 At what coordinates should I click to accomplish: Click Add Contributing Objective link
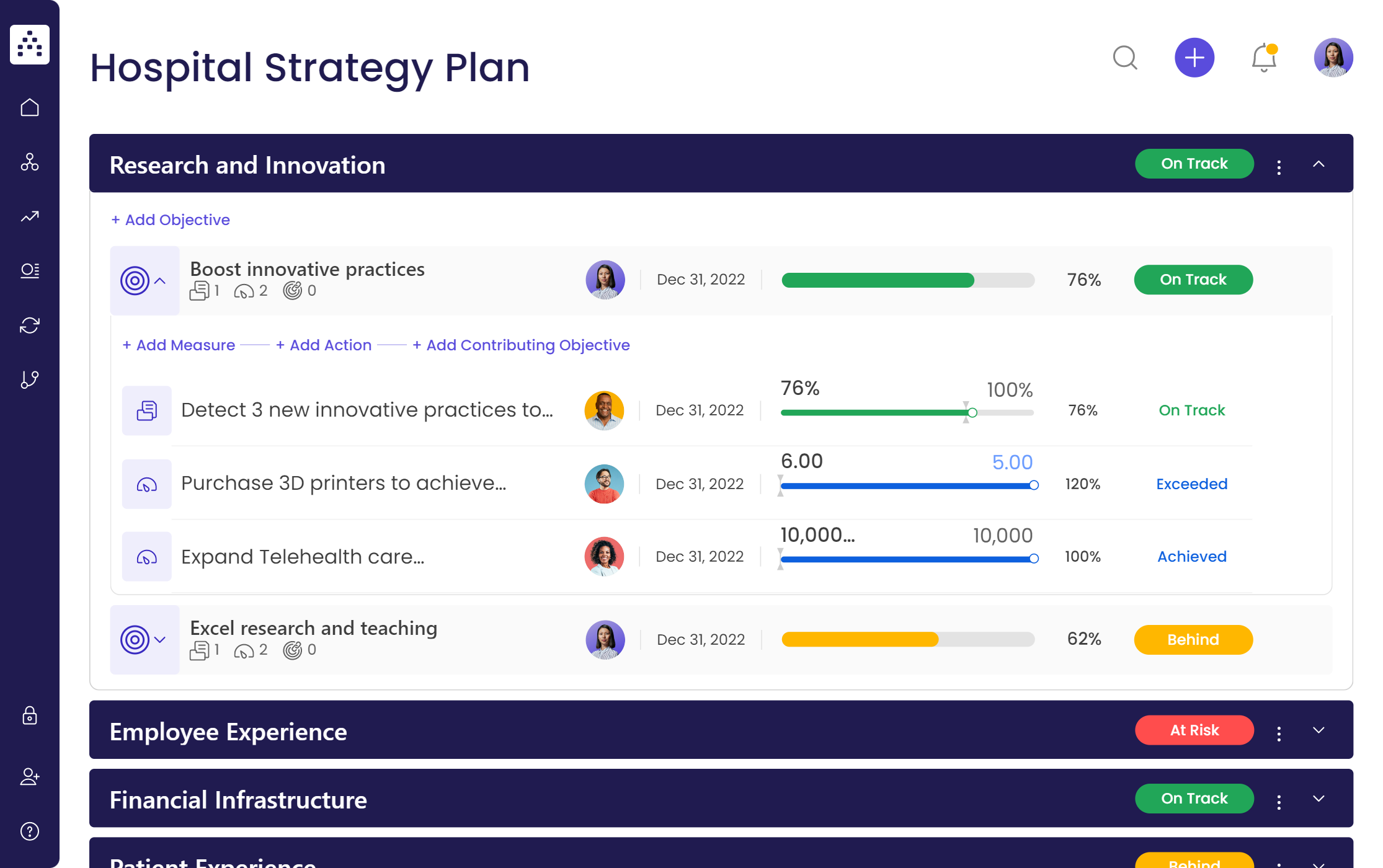coord(521,345)
